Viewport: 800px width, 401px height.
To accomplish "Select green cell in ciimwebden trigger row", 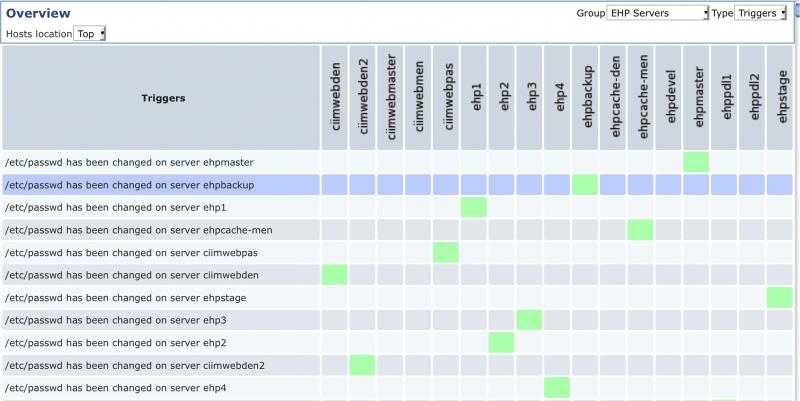I will click(335, 275).
